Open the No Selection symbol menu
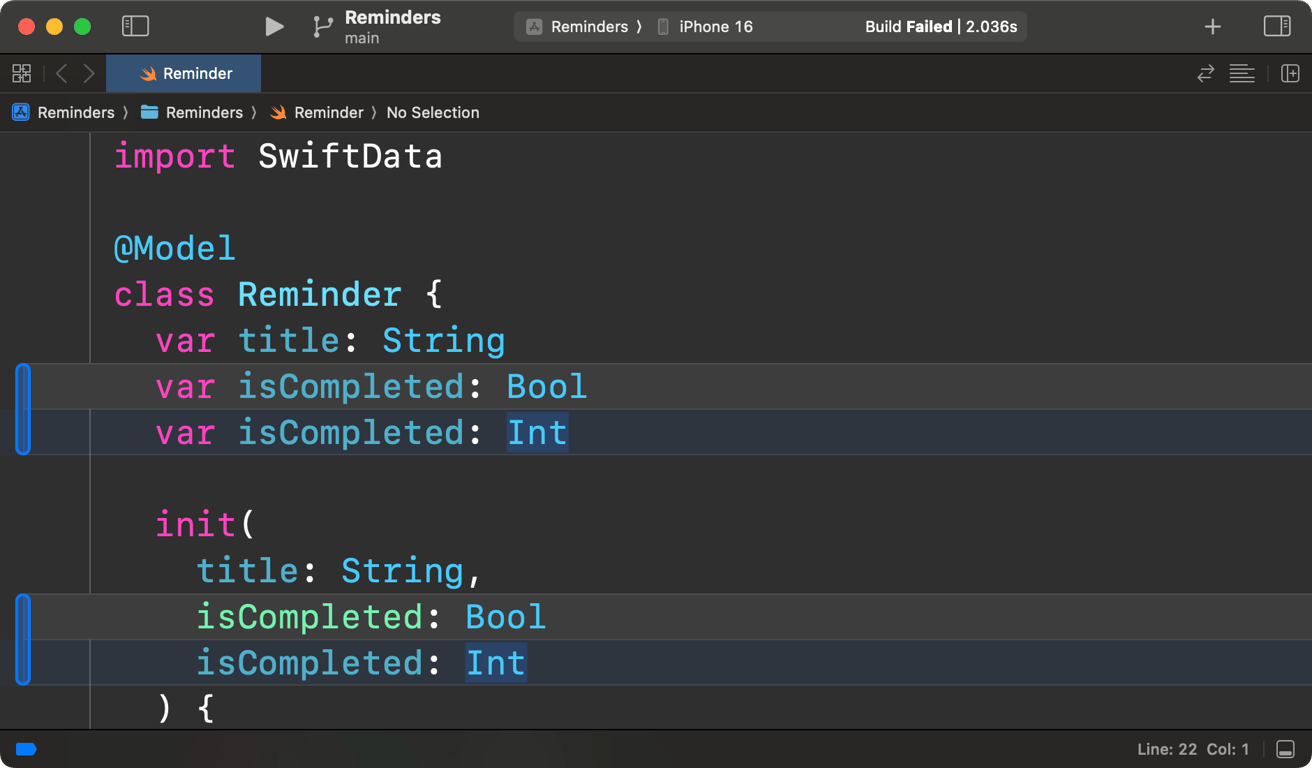The width and height of the screenshot is (1312, 768). [432, 112]
